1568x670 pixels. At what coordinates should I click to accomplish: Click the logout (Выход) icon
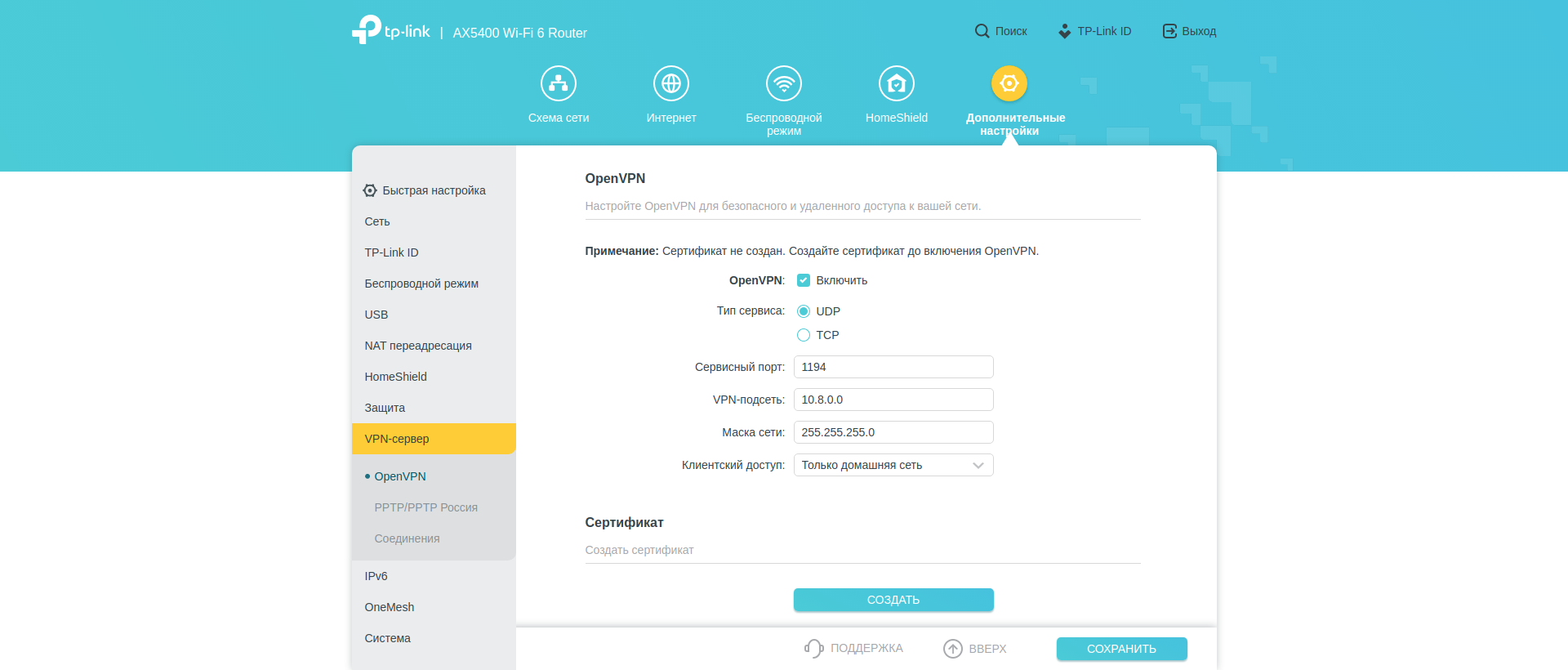point(1169,31)
